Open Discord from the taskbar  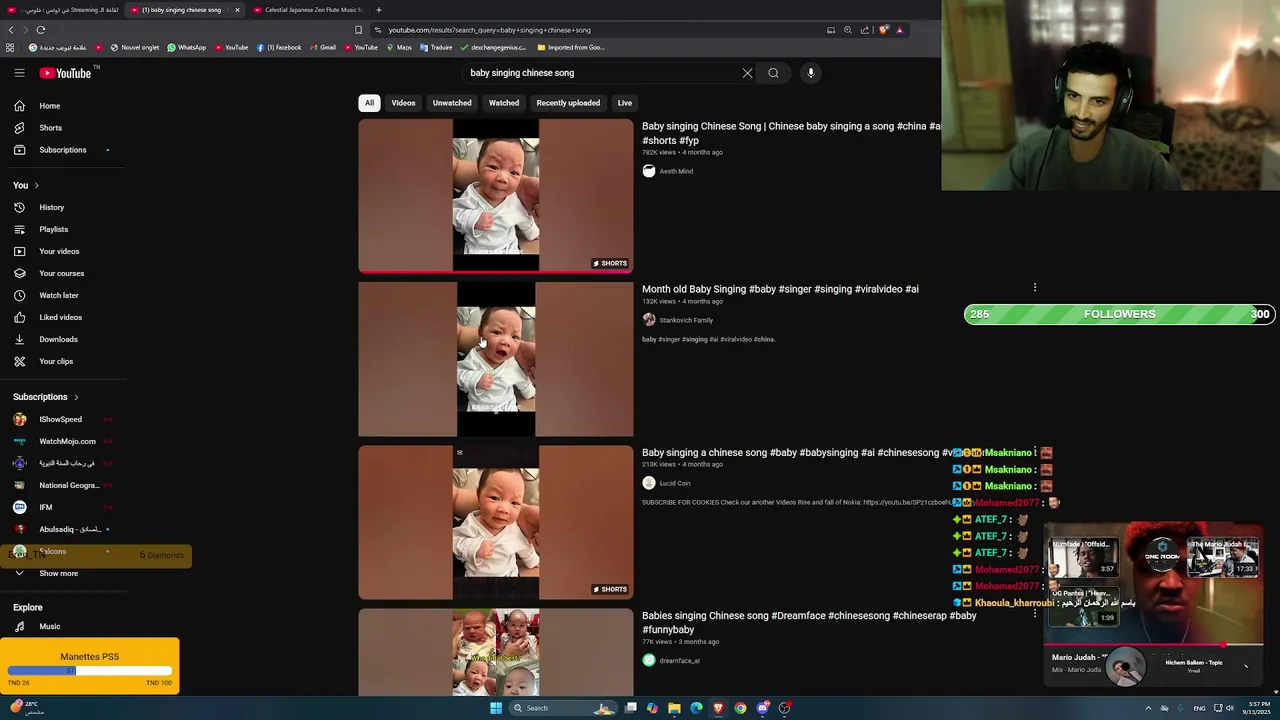(762, 708)
